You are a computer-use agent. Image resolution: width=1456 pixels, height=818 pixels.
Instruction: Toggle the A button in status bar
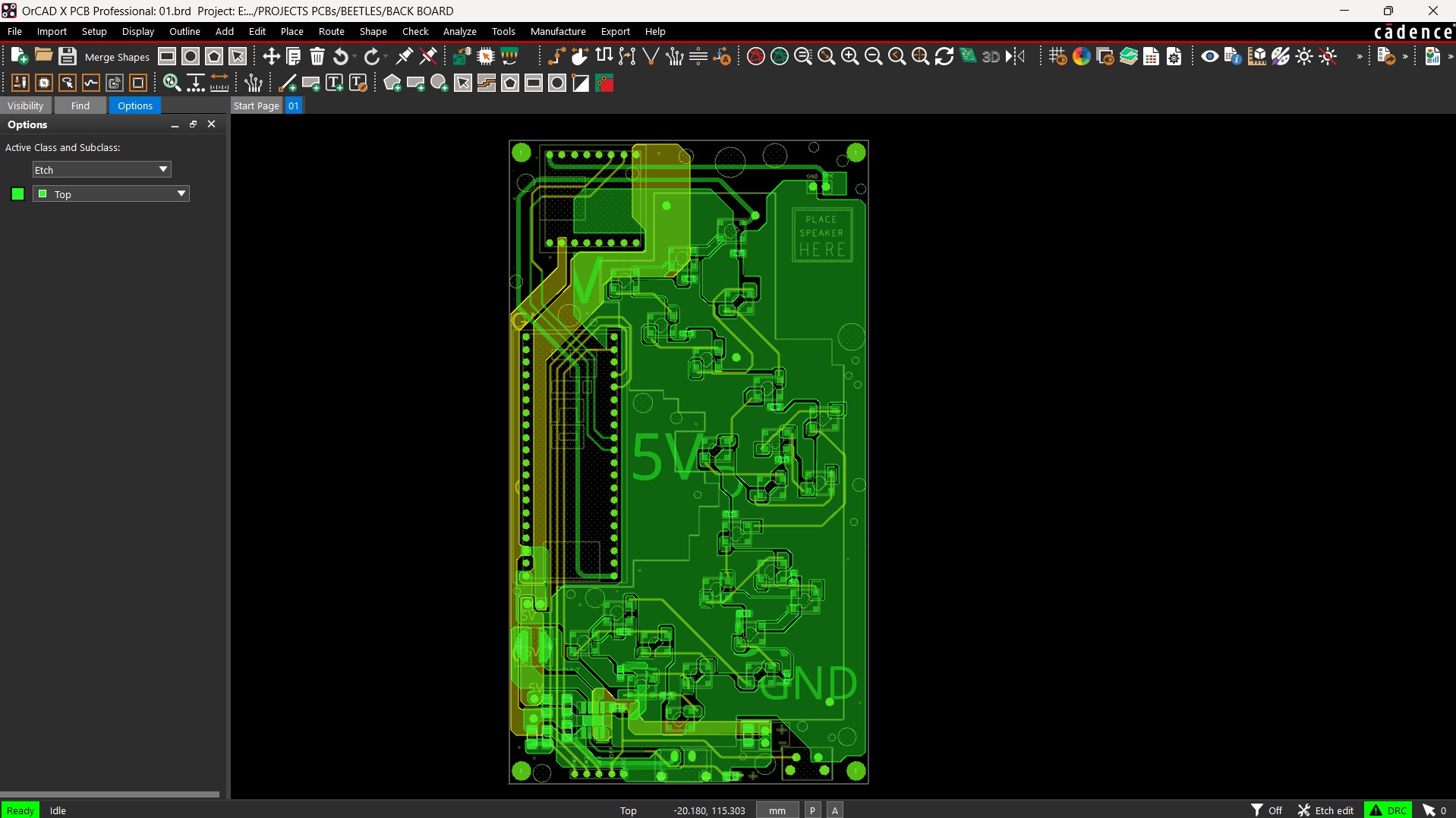(835, 810)
